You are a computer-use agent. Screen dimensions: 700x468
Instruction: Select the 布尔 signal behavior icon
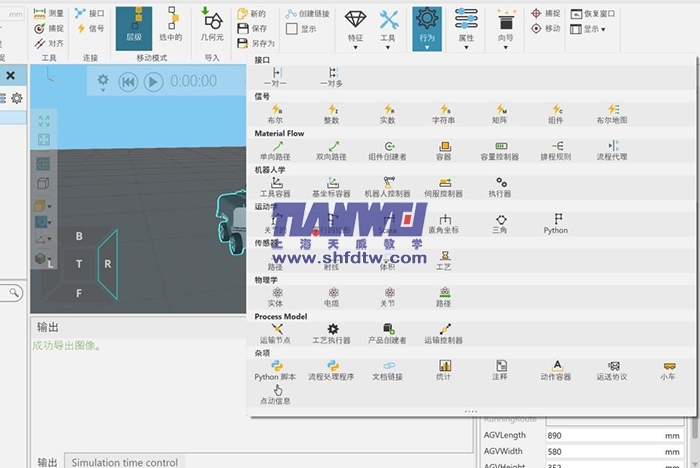click(x=275, y=113)
